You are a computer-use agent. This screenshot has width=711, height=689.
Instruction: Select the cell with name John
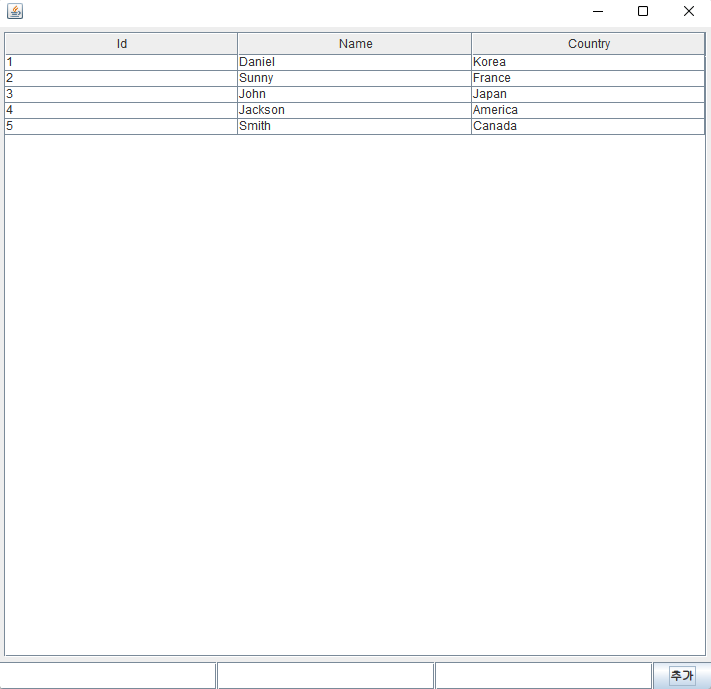pyautogui.click(x=355, y=94)
